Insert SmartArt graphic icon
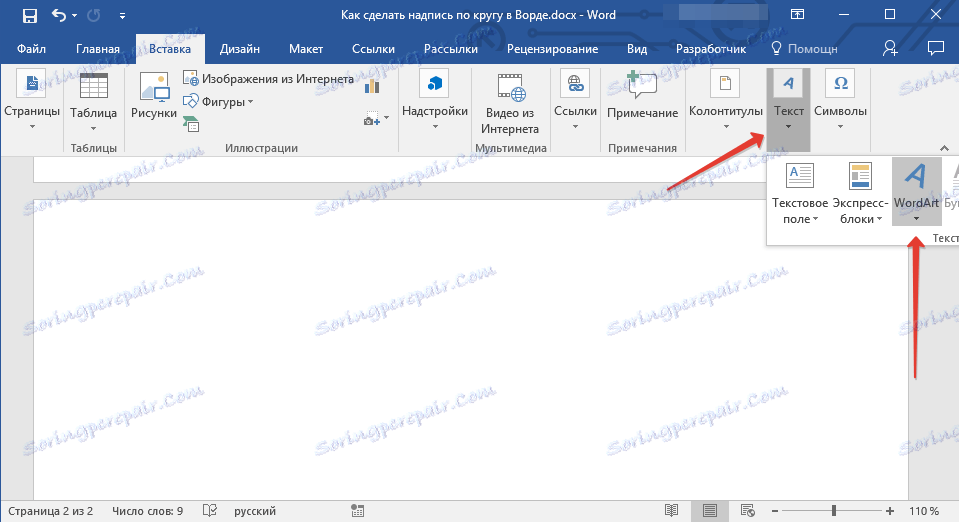Viewport: 959px width, 522px height. pyautogui.click(x=191, y=124)
